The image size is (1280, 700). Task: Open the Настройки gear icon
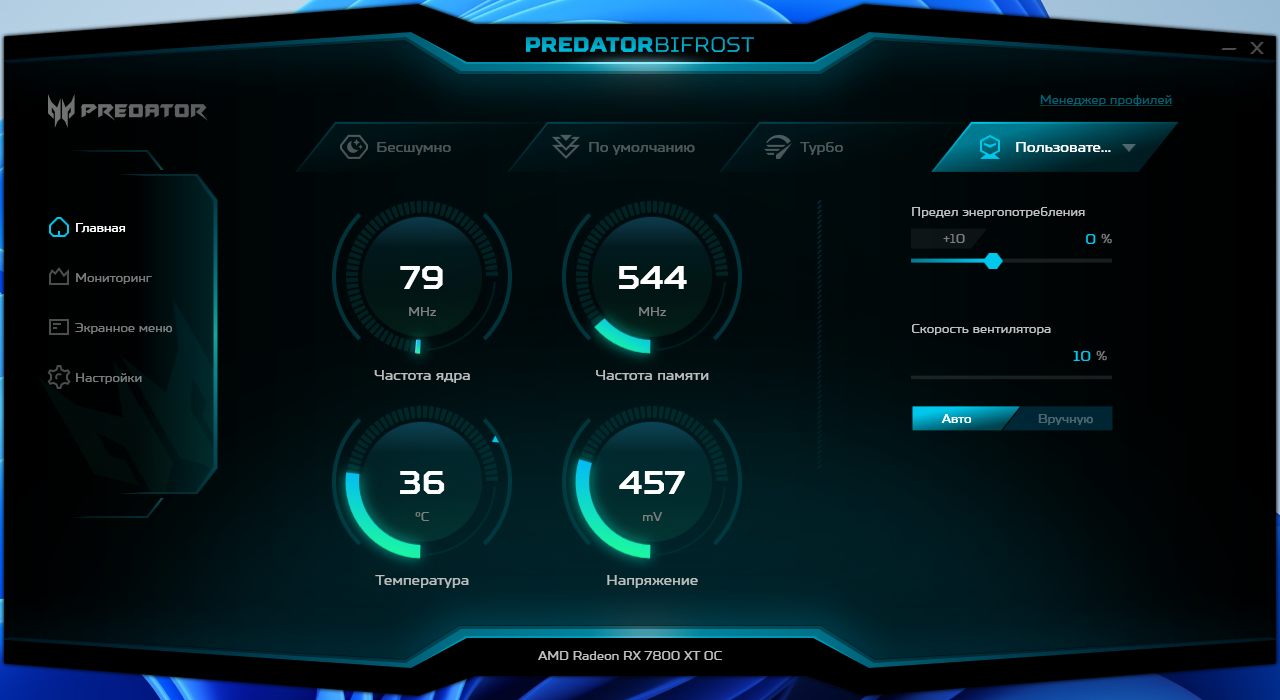tap(59, 377)
